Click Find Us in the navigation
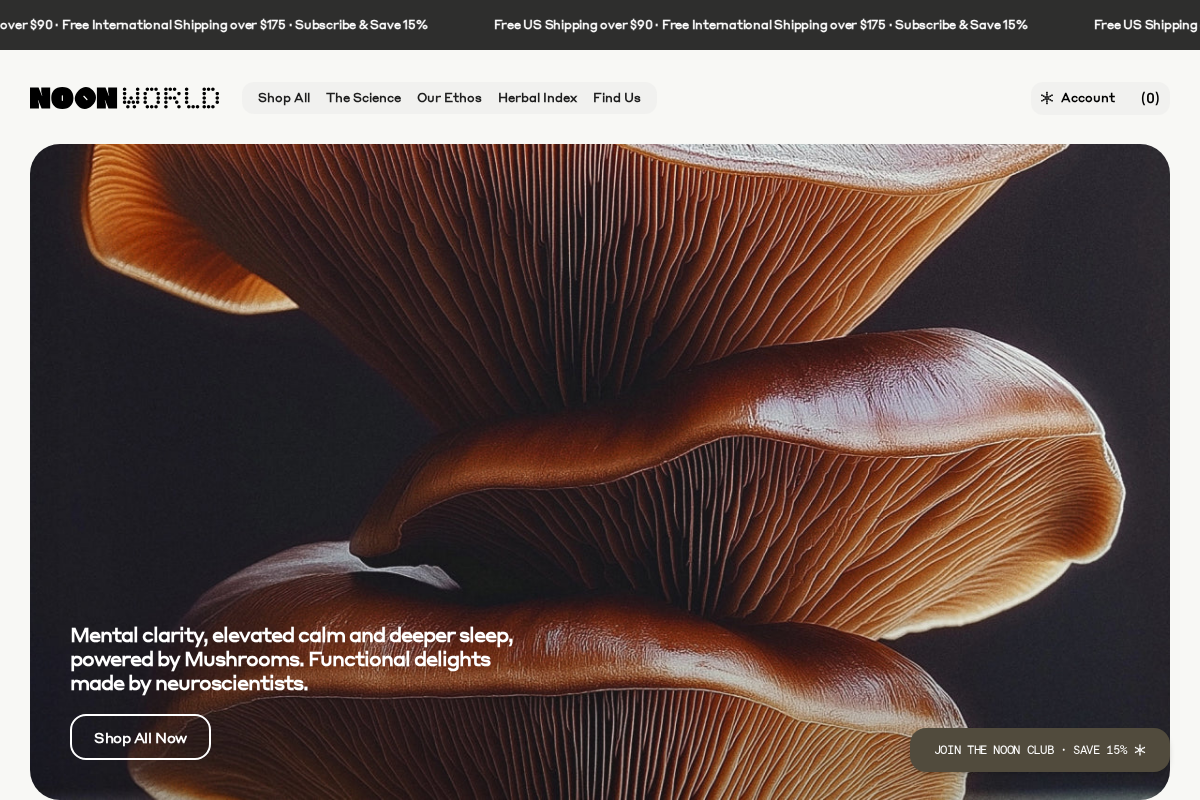 tap(617, 98)
